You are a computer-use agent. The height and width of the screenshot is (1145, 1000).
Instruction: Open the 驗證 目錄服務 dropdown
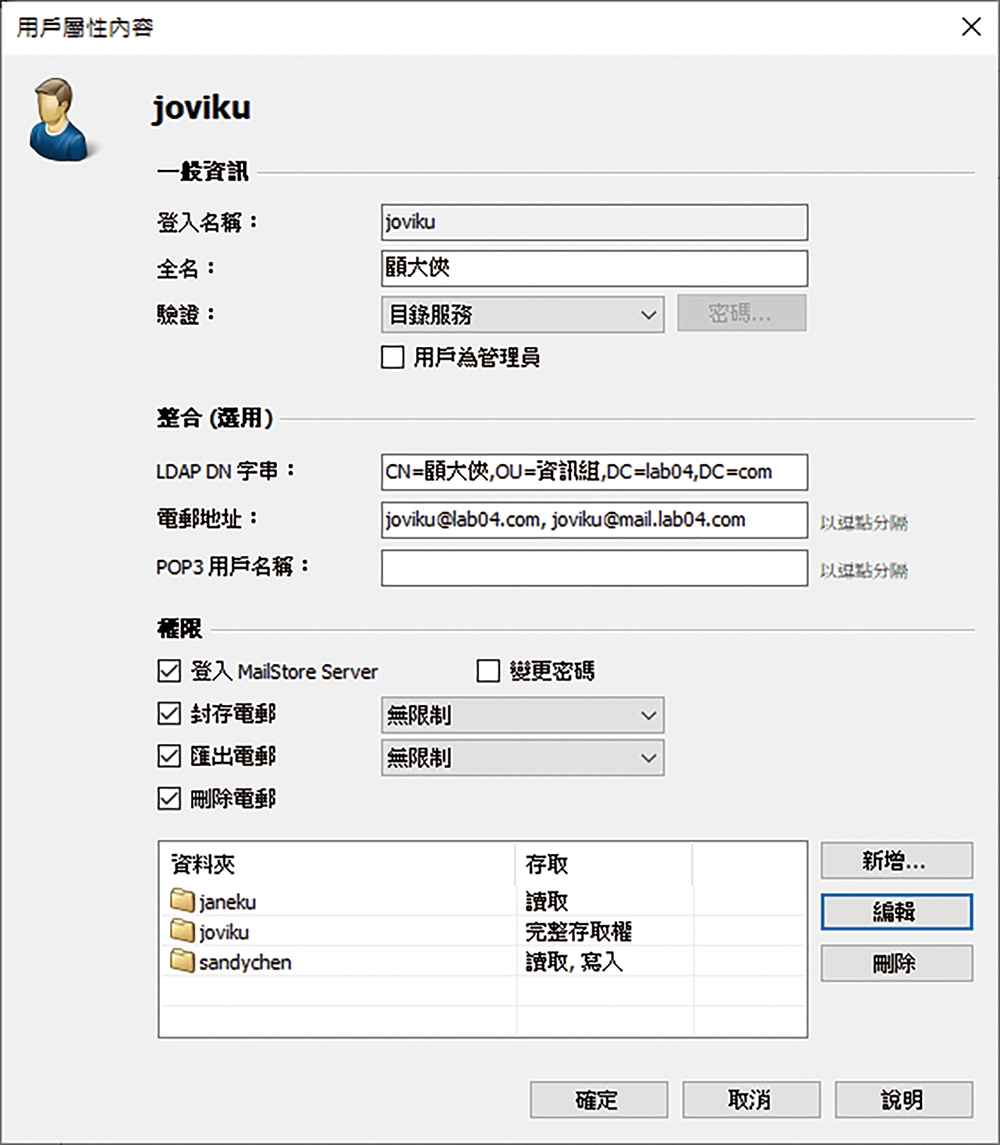(522, 315)
